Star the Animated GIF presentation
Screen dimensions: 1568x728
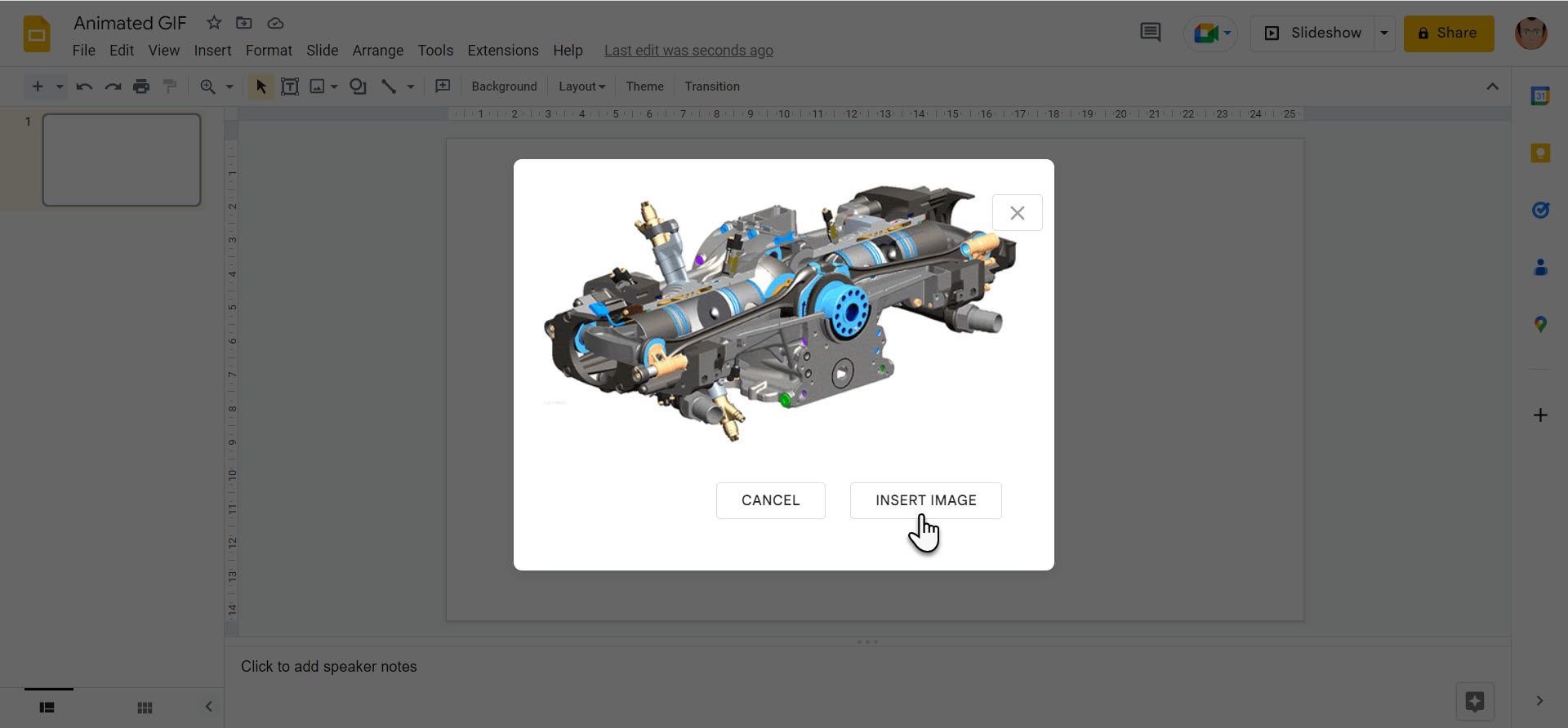click(214, 23)
